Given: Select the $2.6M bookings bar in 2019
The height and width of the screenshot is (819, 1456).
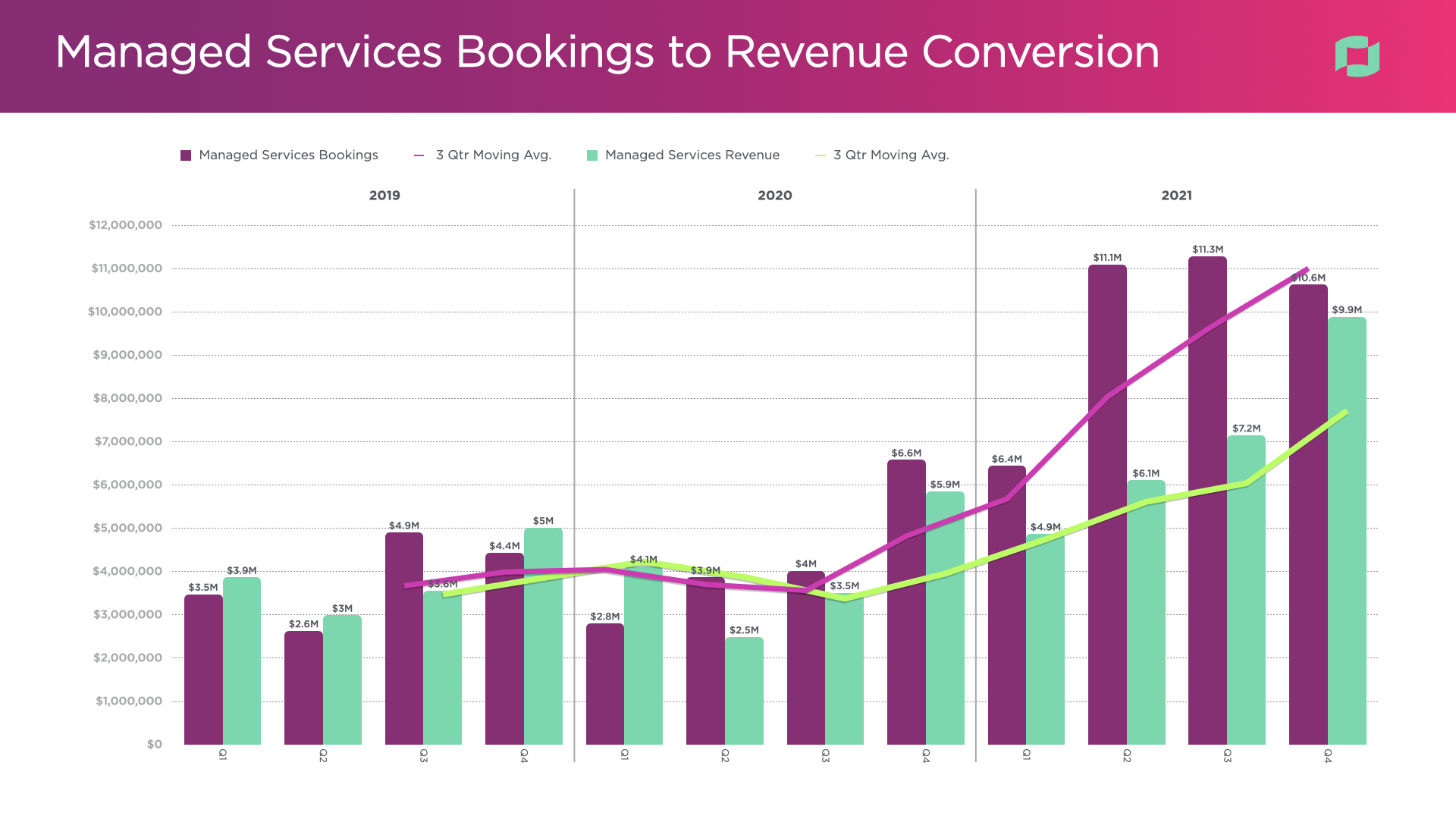Looking at the screenshot, I should pos(303,686).
